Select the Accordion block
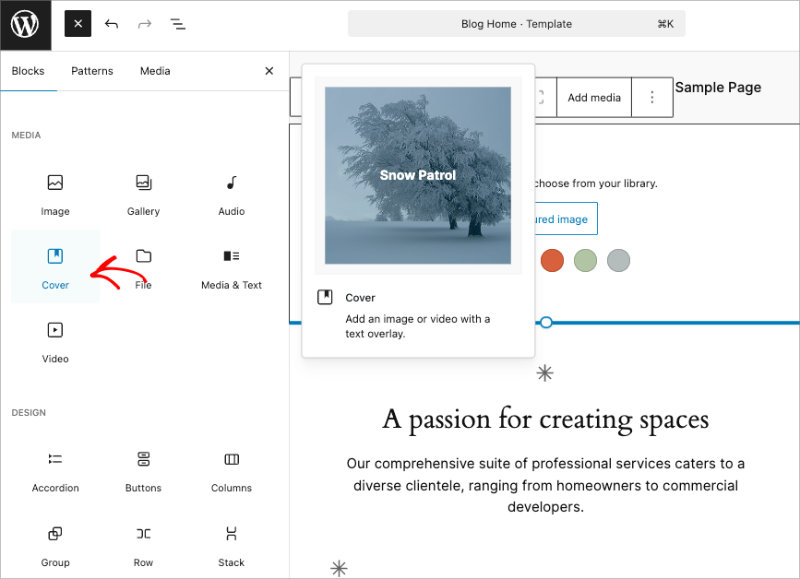 (x=55, y=470)
